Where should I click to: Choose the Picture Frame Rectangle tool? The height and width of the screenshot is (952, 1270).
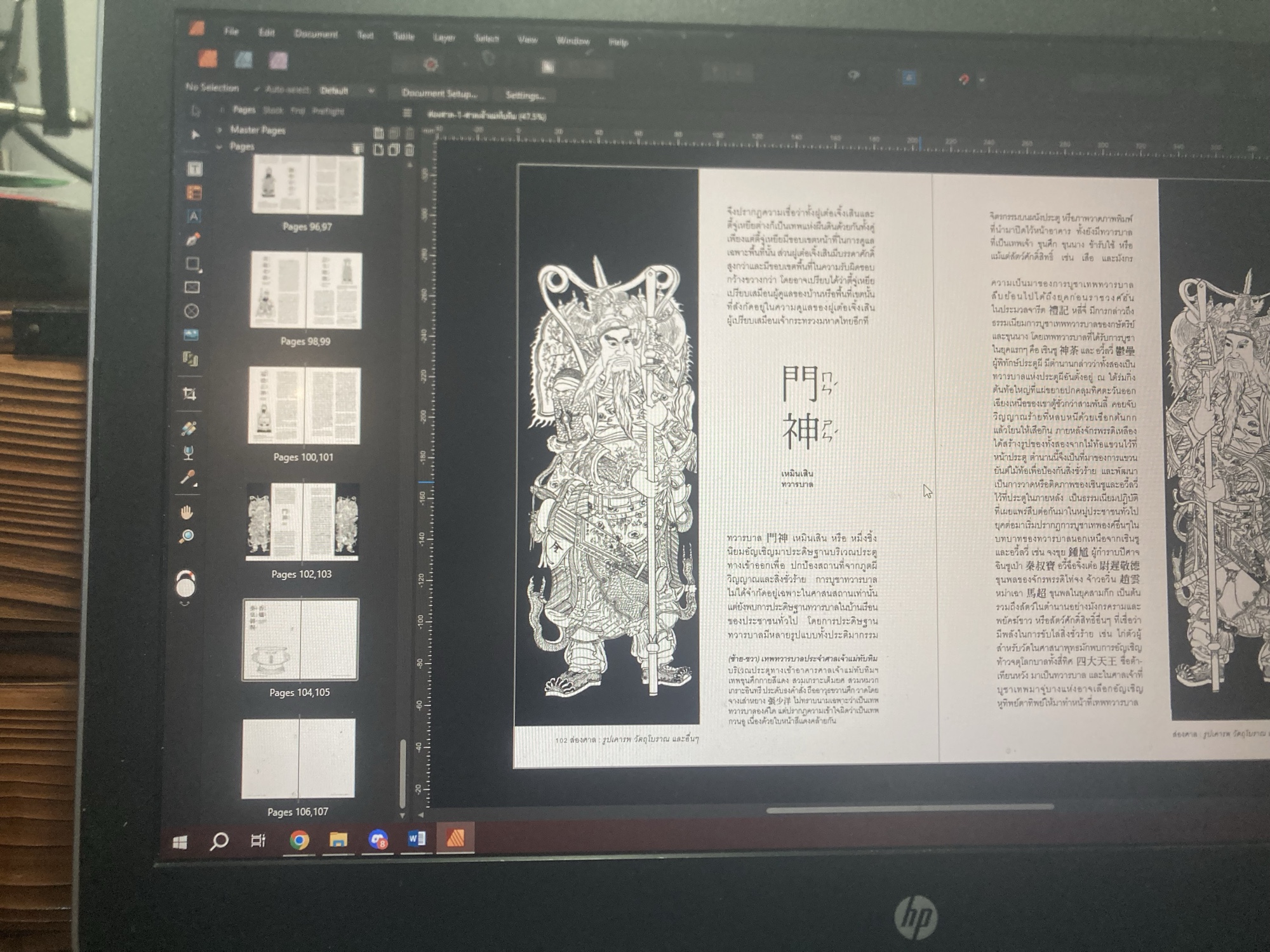coord(192,288)
